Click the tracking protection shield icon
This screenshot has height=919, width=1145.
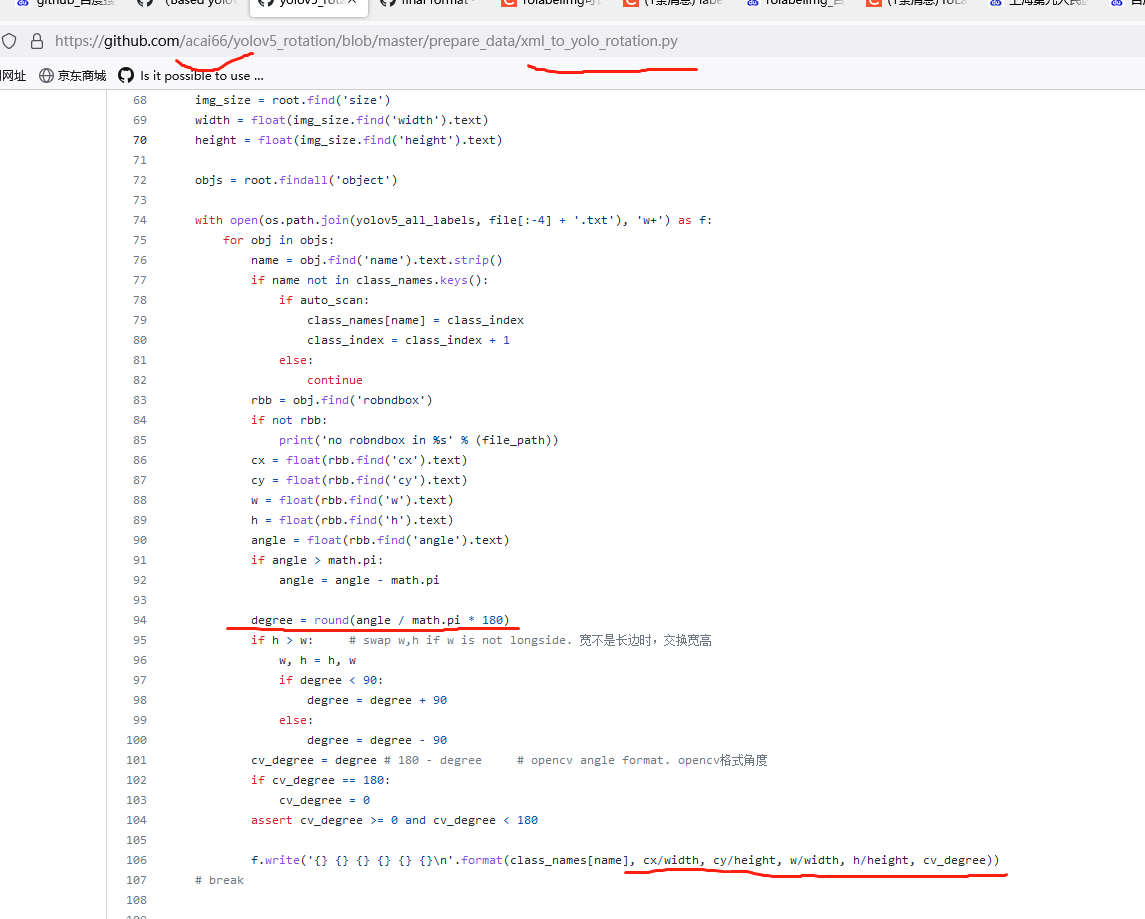coord(10,41)
